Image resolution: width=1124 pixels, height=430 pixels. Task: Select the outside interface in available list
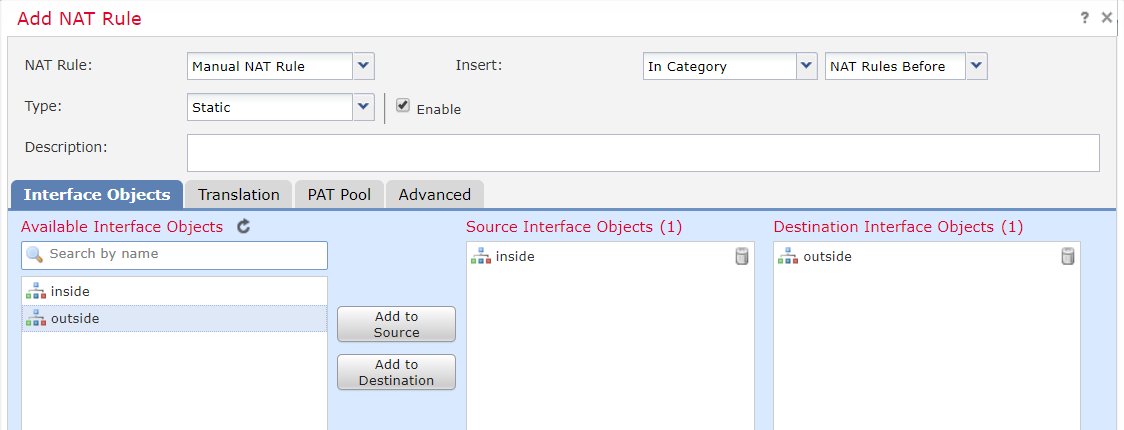click(x=75, y=318)
